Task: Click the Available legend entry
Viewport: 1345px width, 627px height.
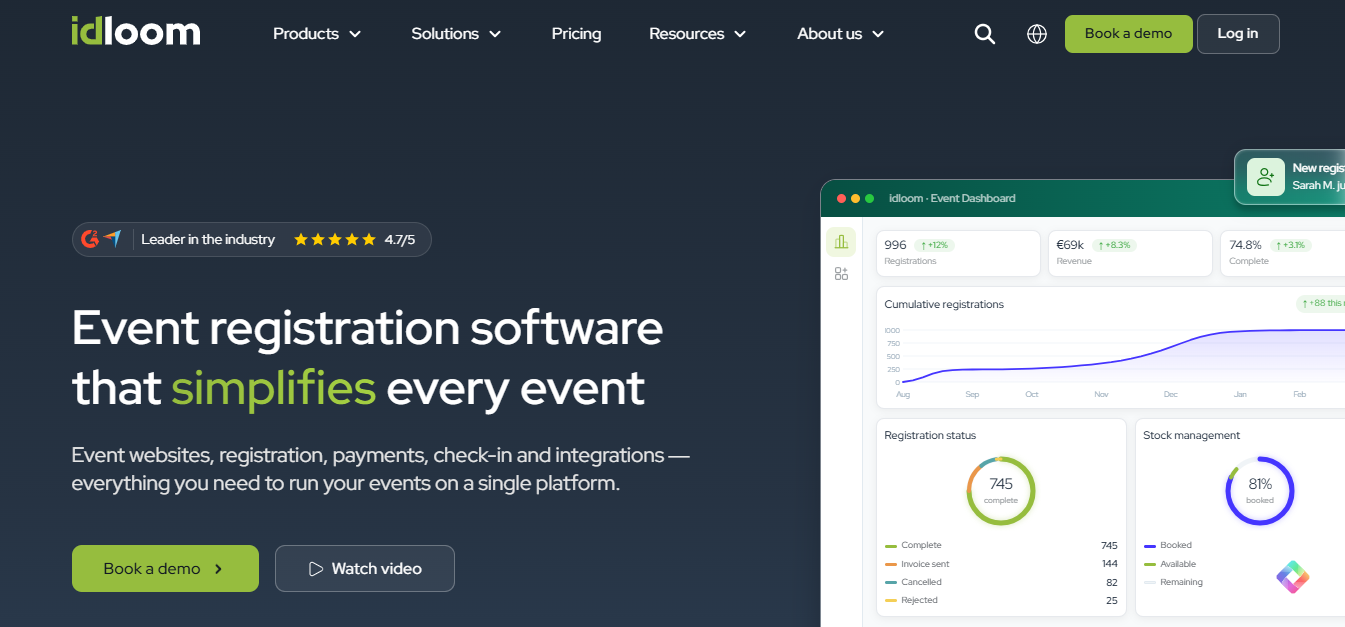Action: (x=1170, y=564)
